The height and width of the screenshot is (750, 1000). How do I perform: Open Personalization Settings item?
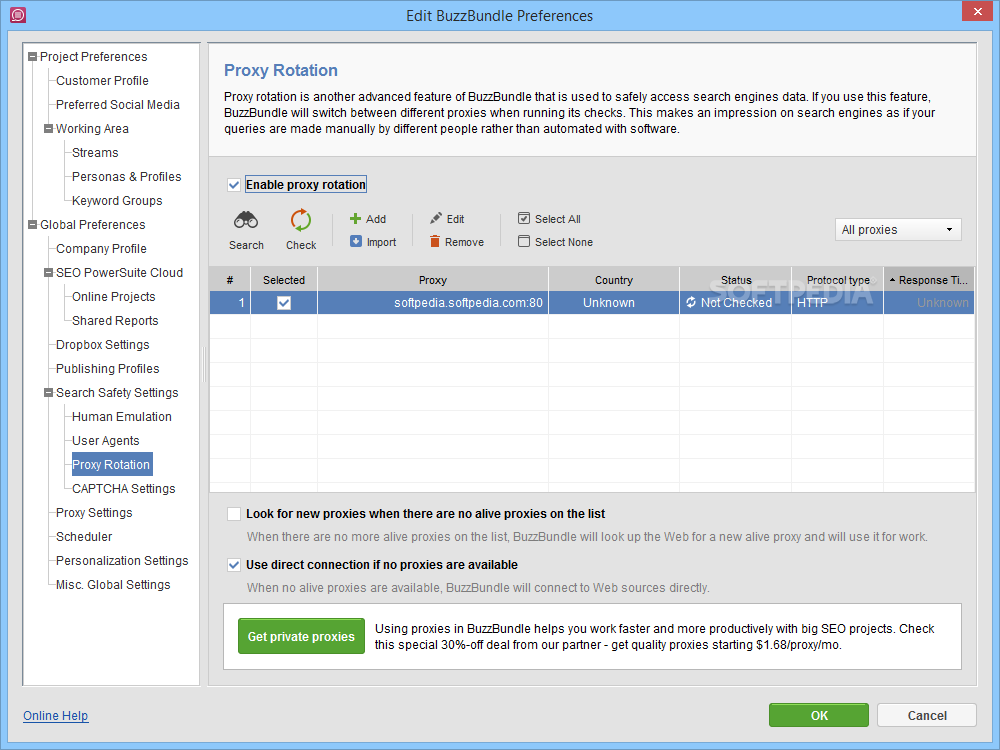[122, 561]
